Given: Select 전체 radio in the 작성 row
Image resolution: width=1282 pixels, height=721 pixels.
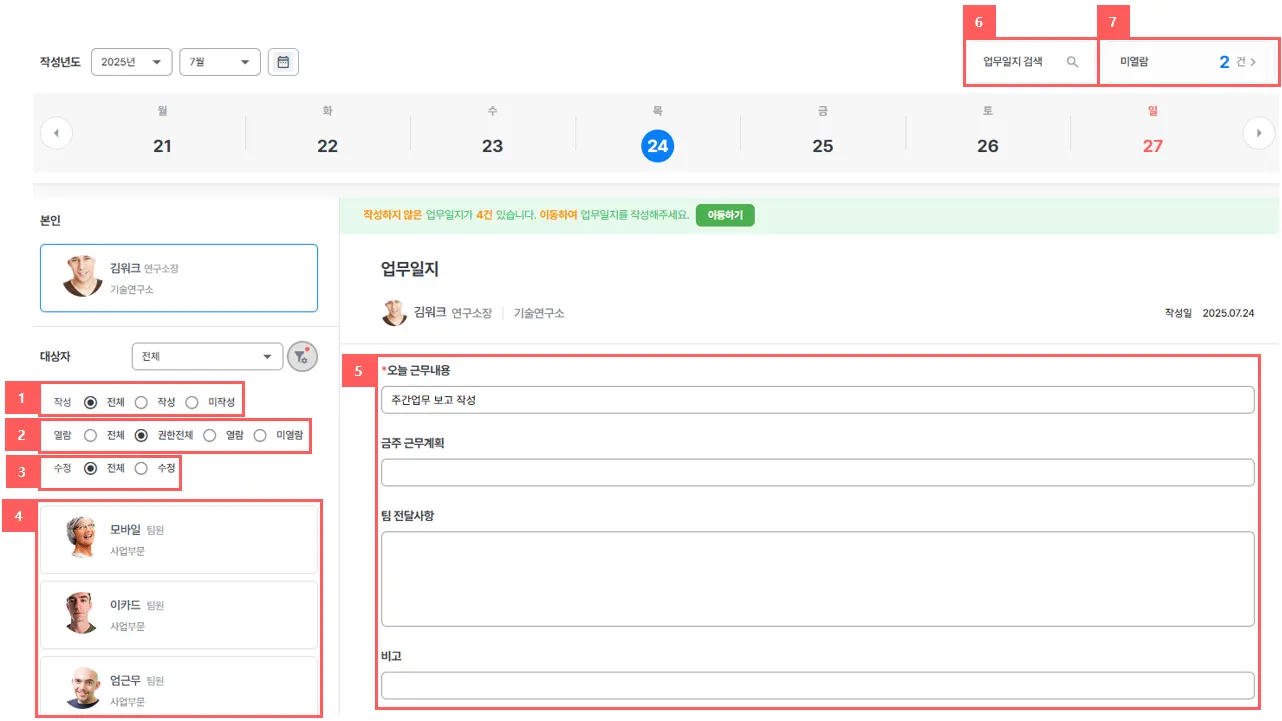Looking at the screenshot, I should tap(91, 402).
